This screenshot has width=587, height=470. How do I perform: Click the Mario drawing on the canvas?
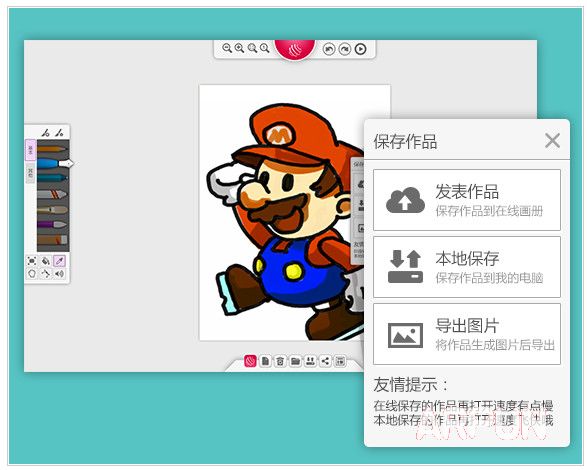click(x=286, y=221)
